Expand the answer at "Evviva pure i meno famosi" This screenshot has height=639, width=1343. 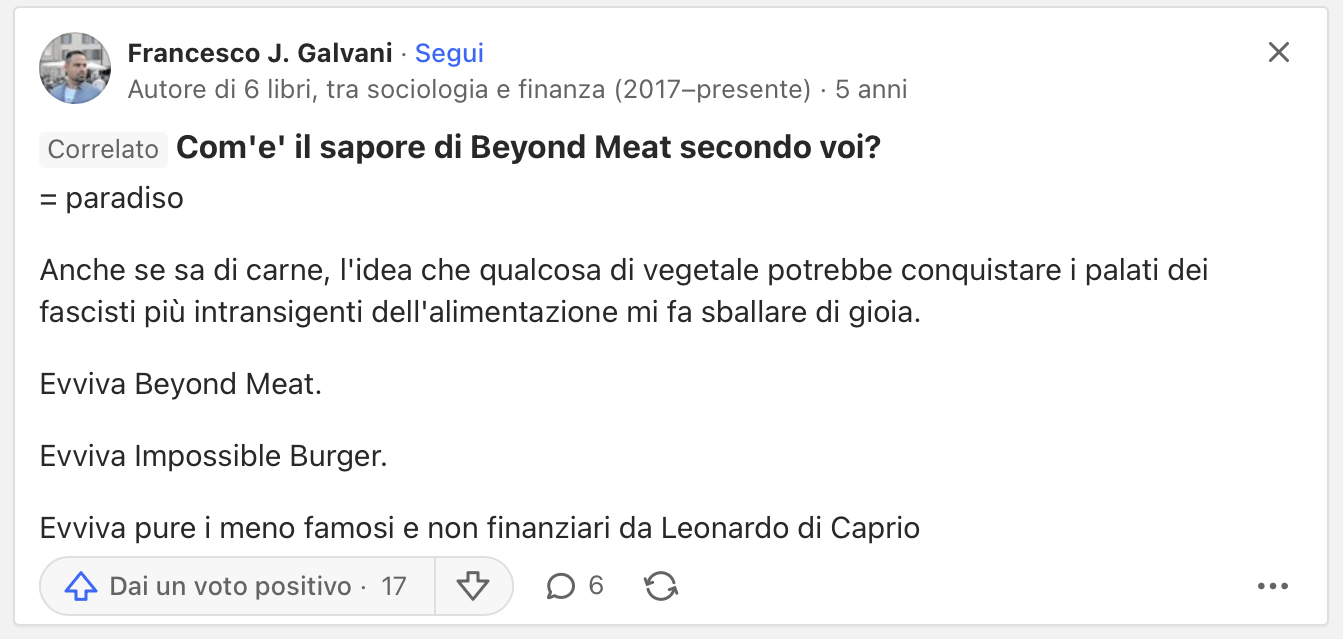[480, 527]
